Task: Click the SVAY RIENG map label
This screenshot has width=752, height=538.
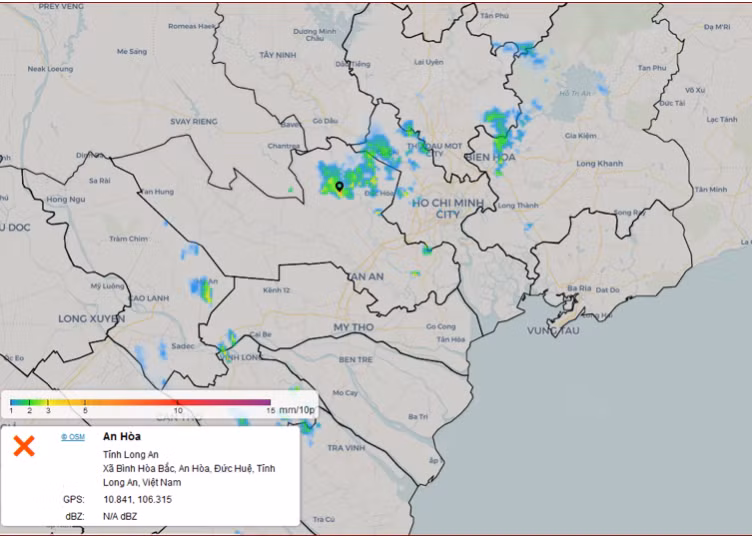Action: pos(193,121)
